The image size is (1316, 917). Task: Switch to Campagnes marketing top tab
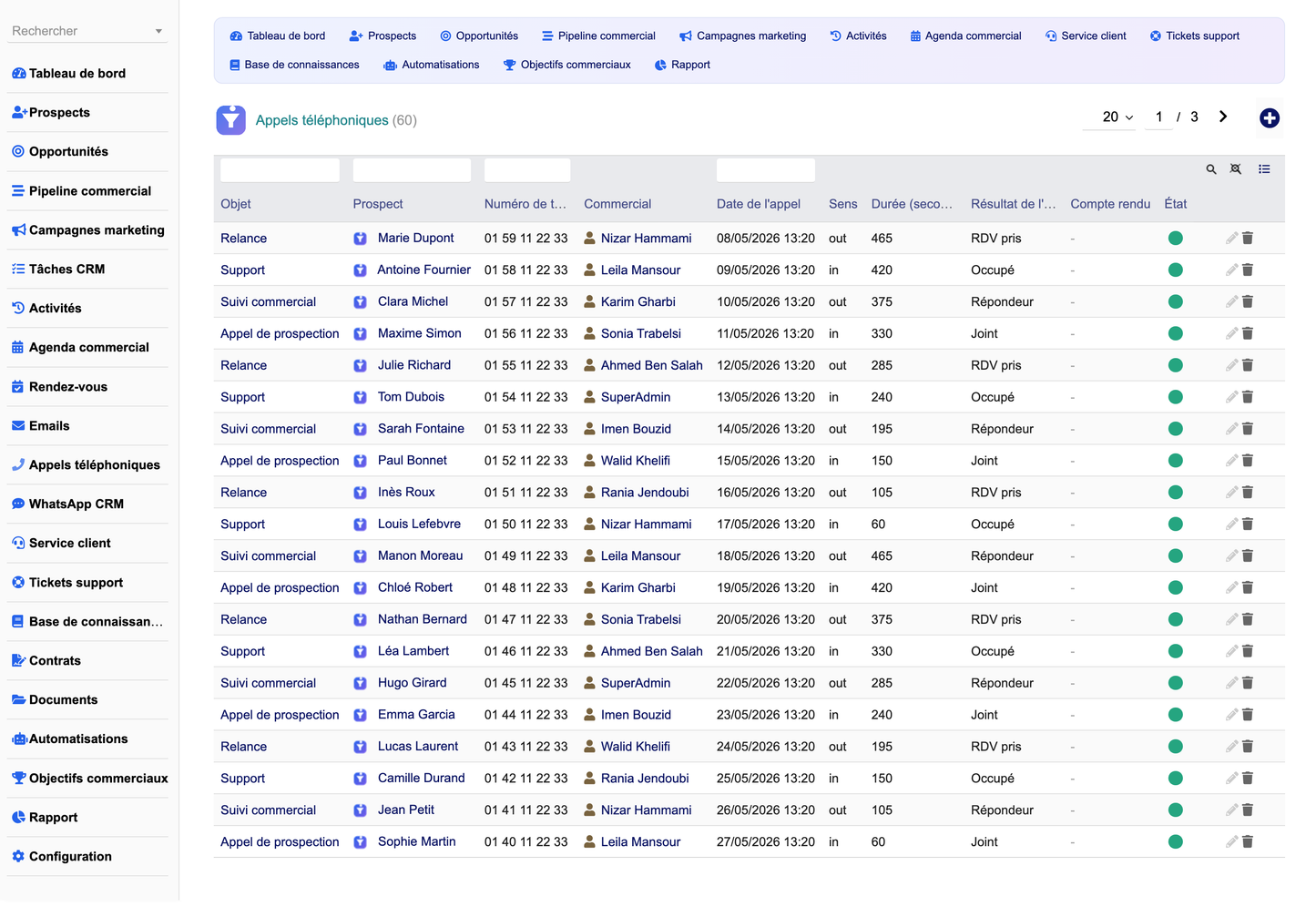tap(743, 36)
